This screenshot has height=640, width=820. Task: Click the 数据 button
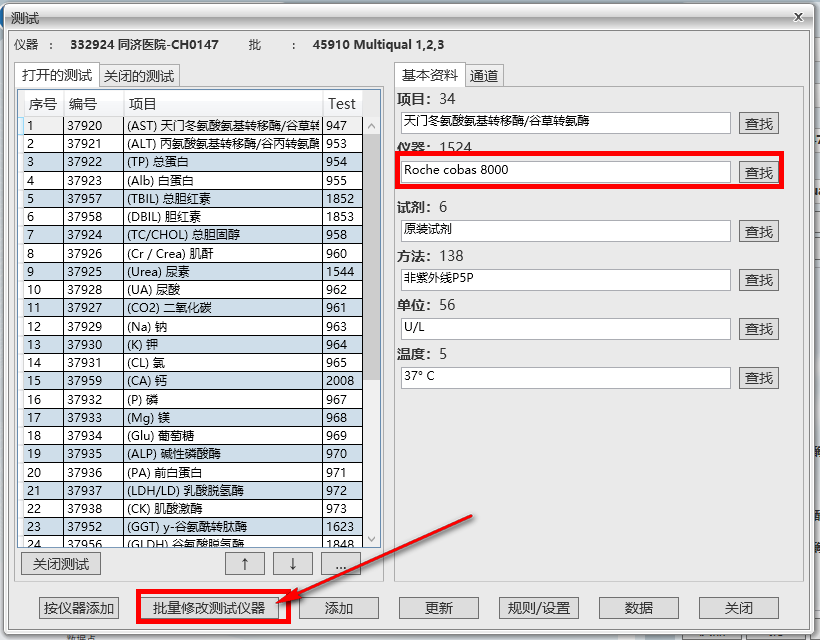pos(638,608)
